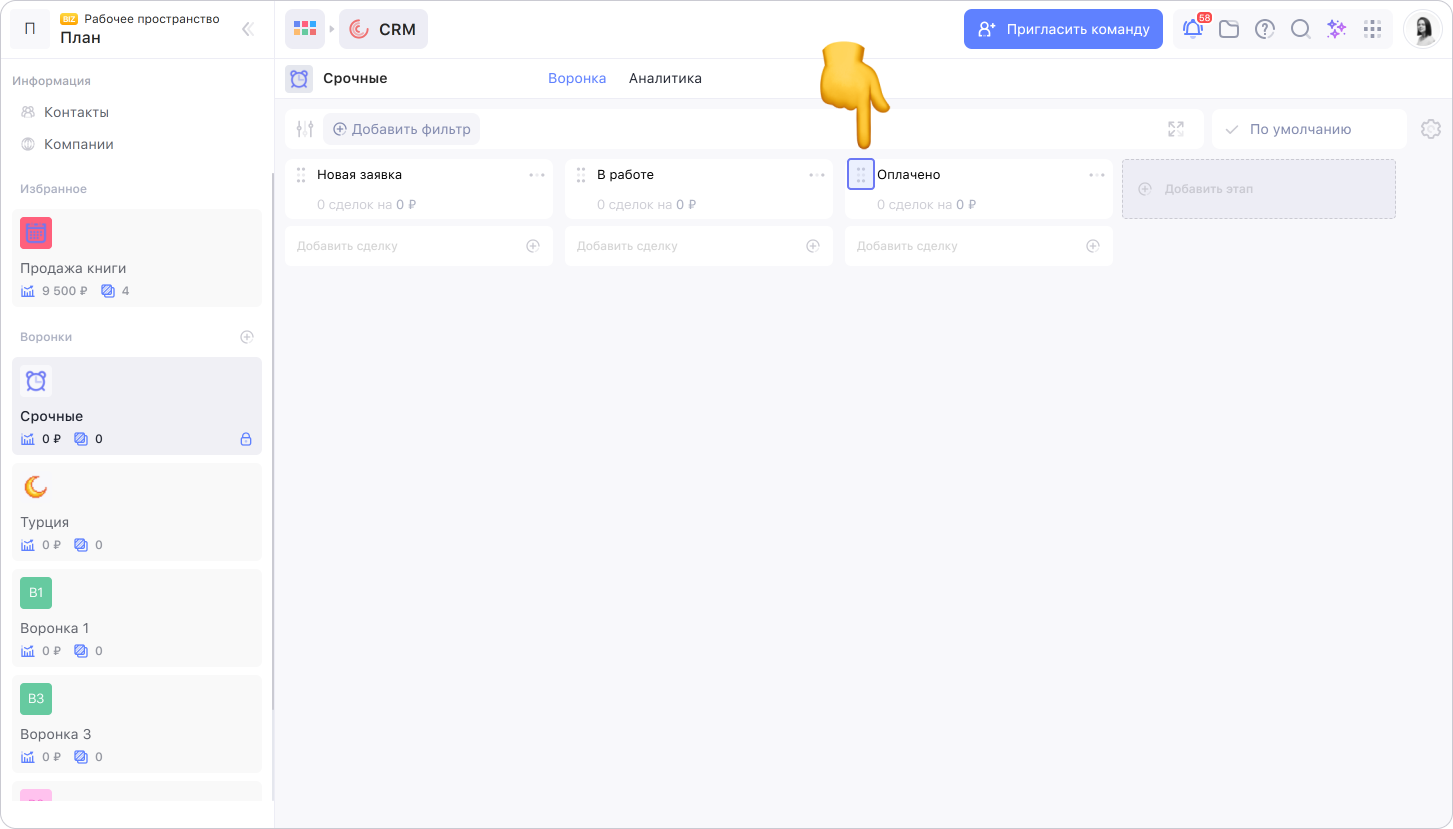The height and width of the screenshot is (829, 1453).
Task: Click the green B1 funnel badge
Action: tap(36, 593)
